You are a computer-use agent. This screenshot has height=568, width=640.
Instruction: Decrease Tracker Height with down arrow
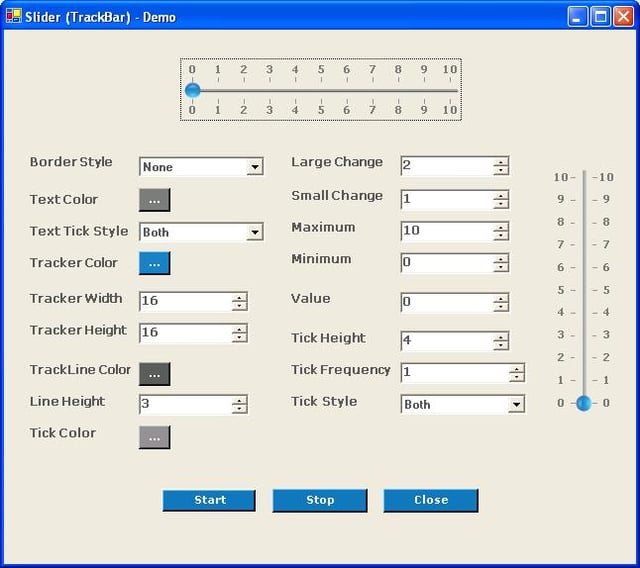coord(240,338)
